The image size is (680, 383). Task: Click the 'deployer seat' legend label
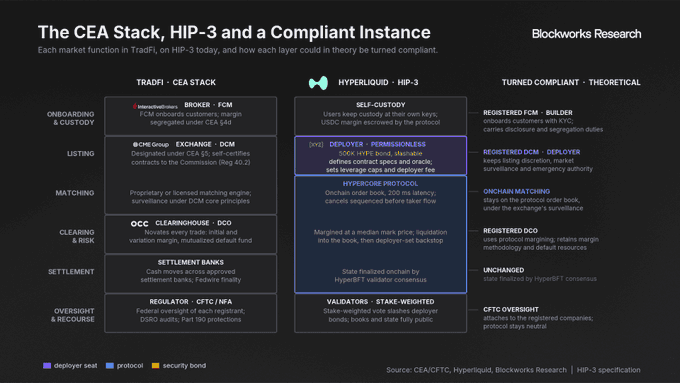(x=75, y=366)
